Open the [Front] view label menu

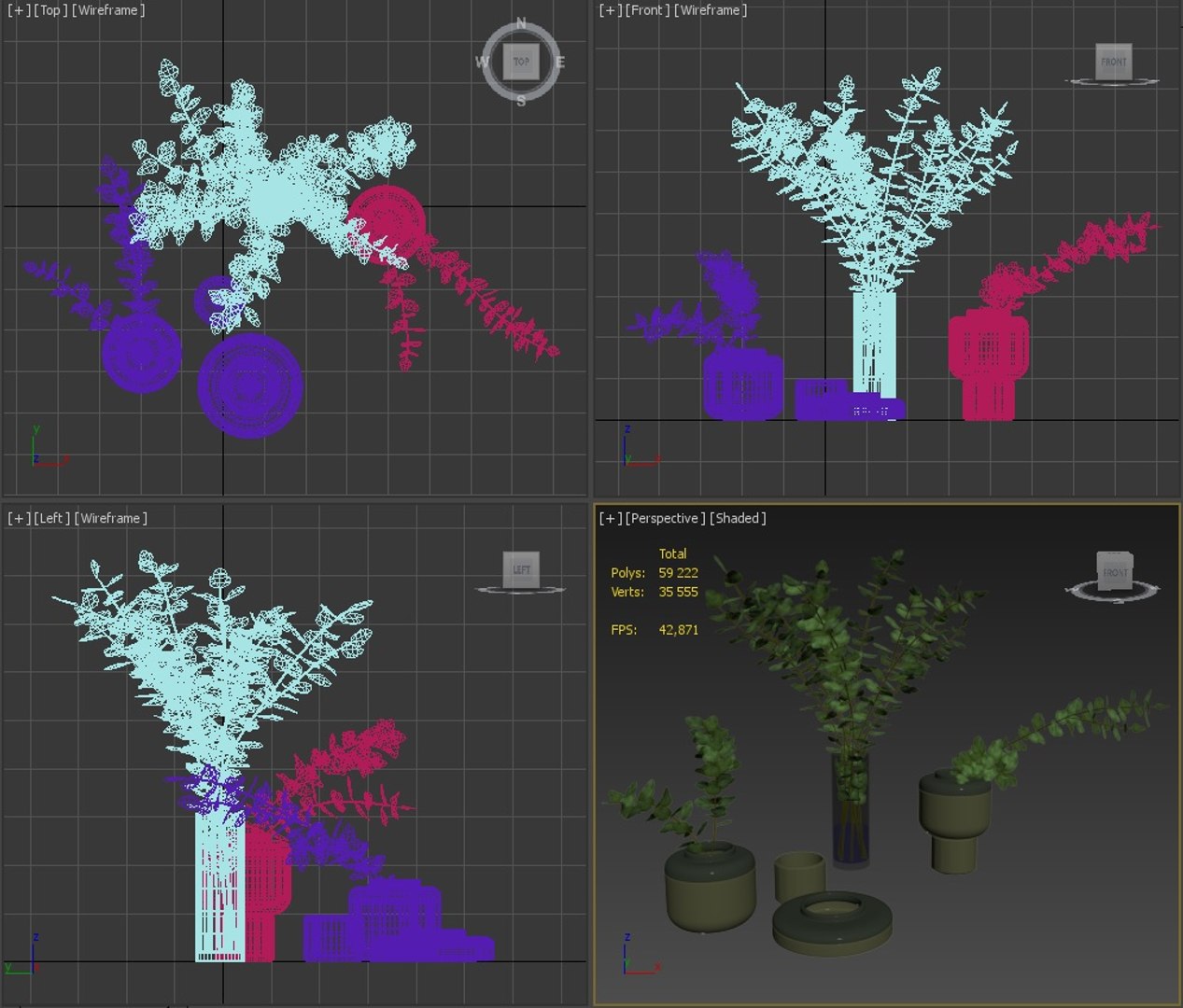click(647, 10)
